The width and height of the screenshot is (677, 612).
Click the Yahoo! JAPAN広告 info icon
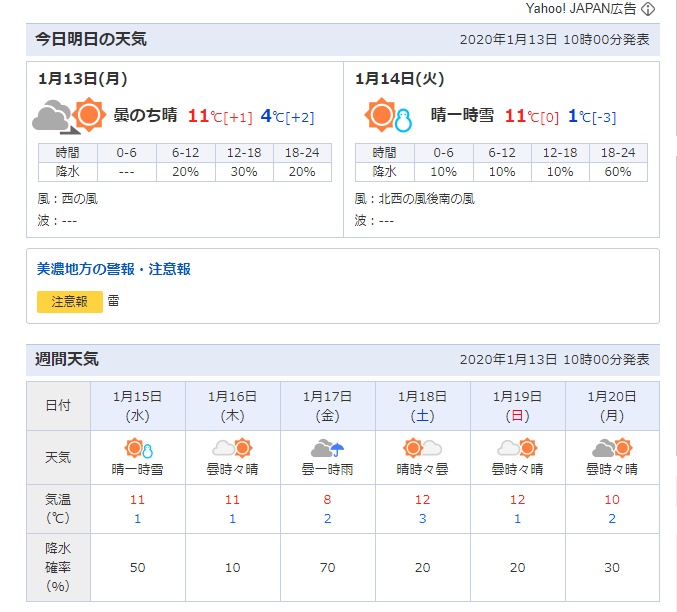[x=648, y=9]
